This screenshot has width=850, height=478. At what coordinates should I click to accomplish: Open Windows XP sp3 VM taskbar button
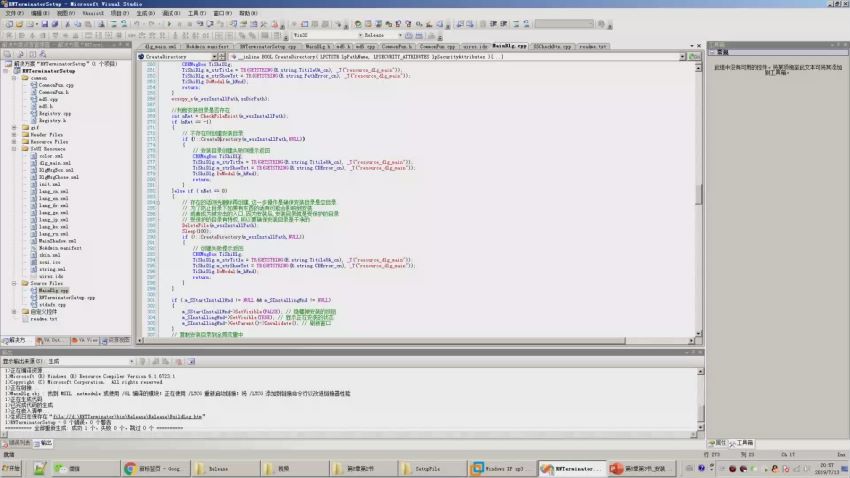tap(501, 468)
